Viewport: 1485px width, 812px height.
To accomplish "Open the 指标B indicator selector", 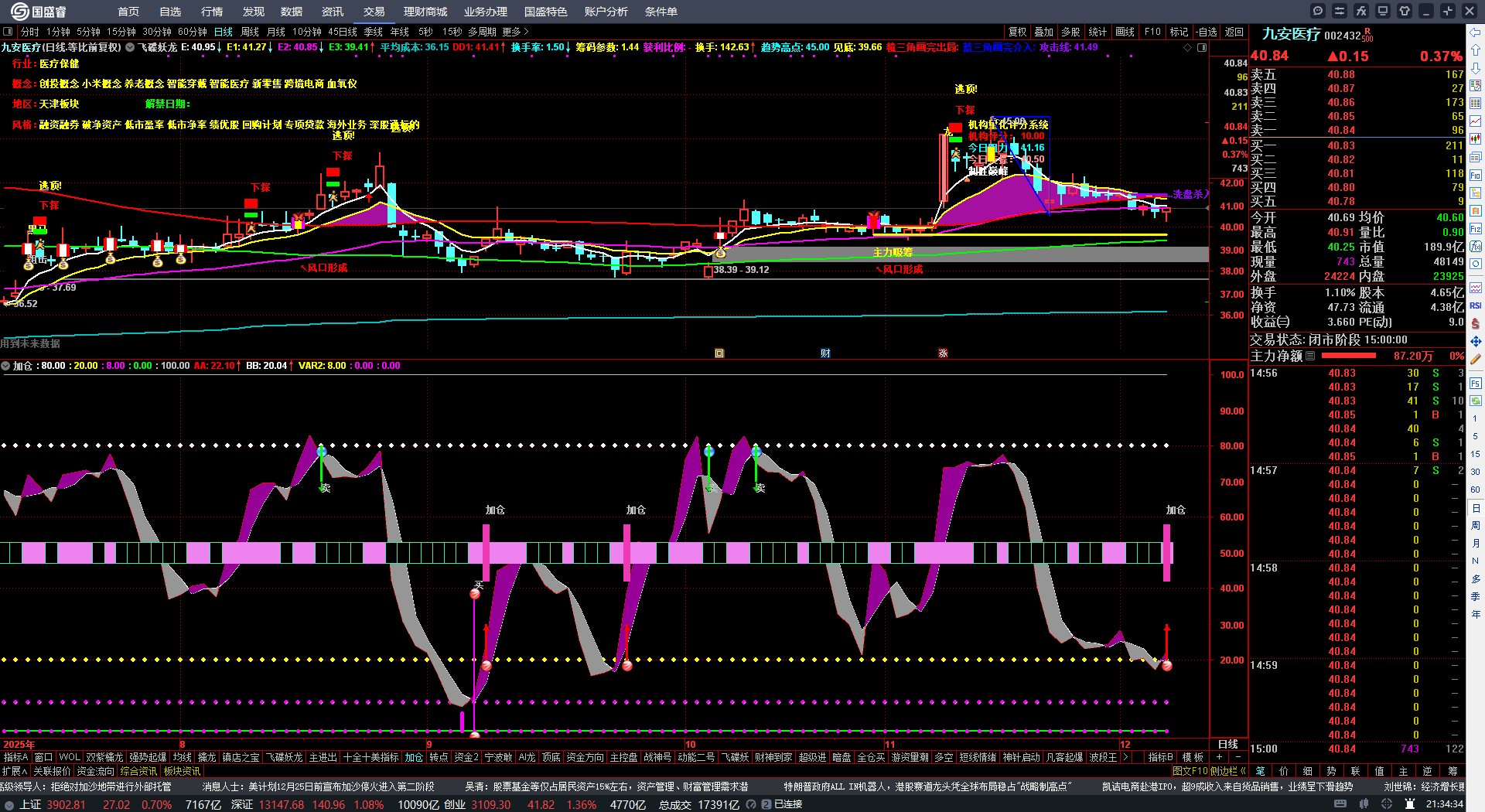I will click(1160, 757).
